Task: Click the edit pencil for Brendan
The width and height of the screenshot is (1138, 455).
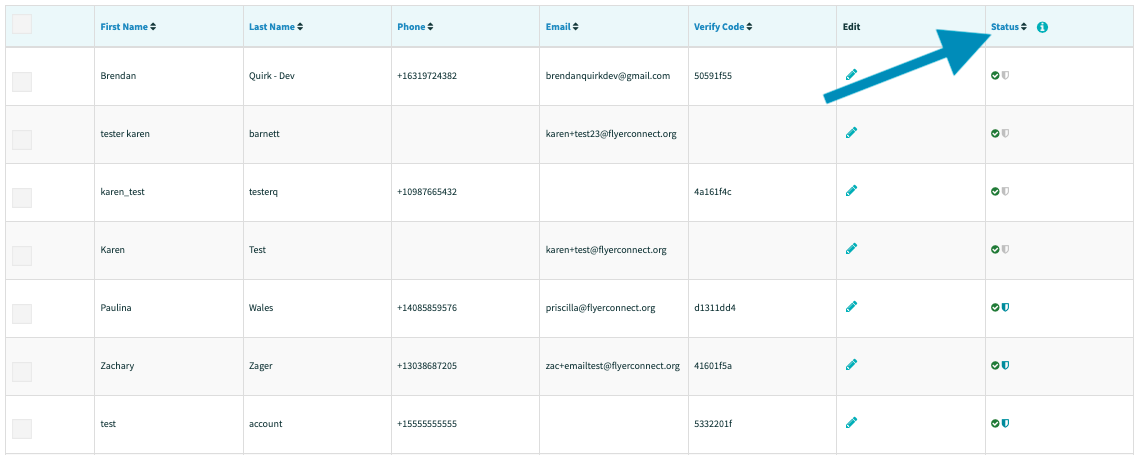Action: (851, 75)
